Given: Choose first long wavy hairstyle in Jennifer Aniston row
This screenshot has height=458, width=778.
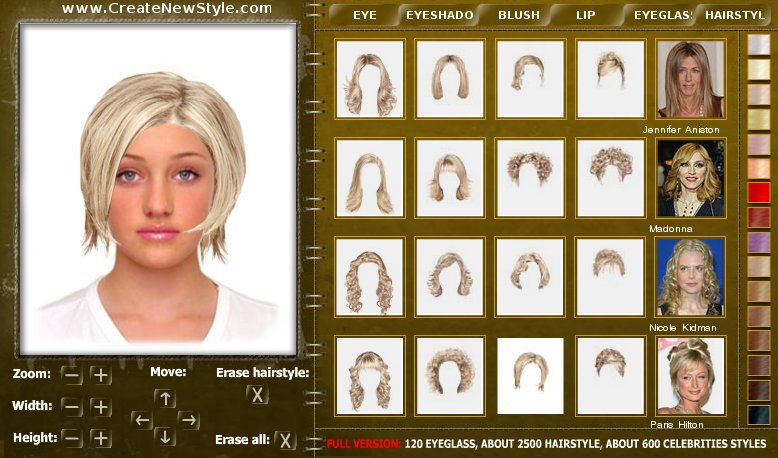Looking at the screenshot, I should 370,79.
